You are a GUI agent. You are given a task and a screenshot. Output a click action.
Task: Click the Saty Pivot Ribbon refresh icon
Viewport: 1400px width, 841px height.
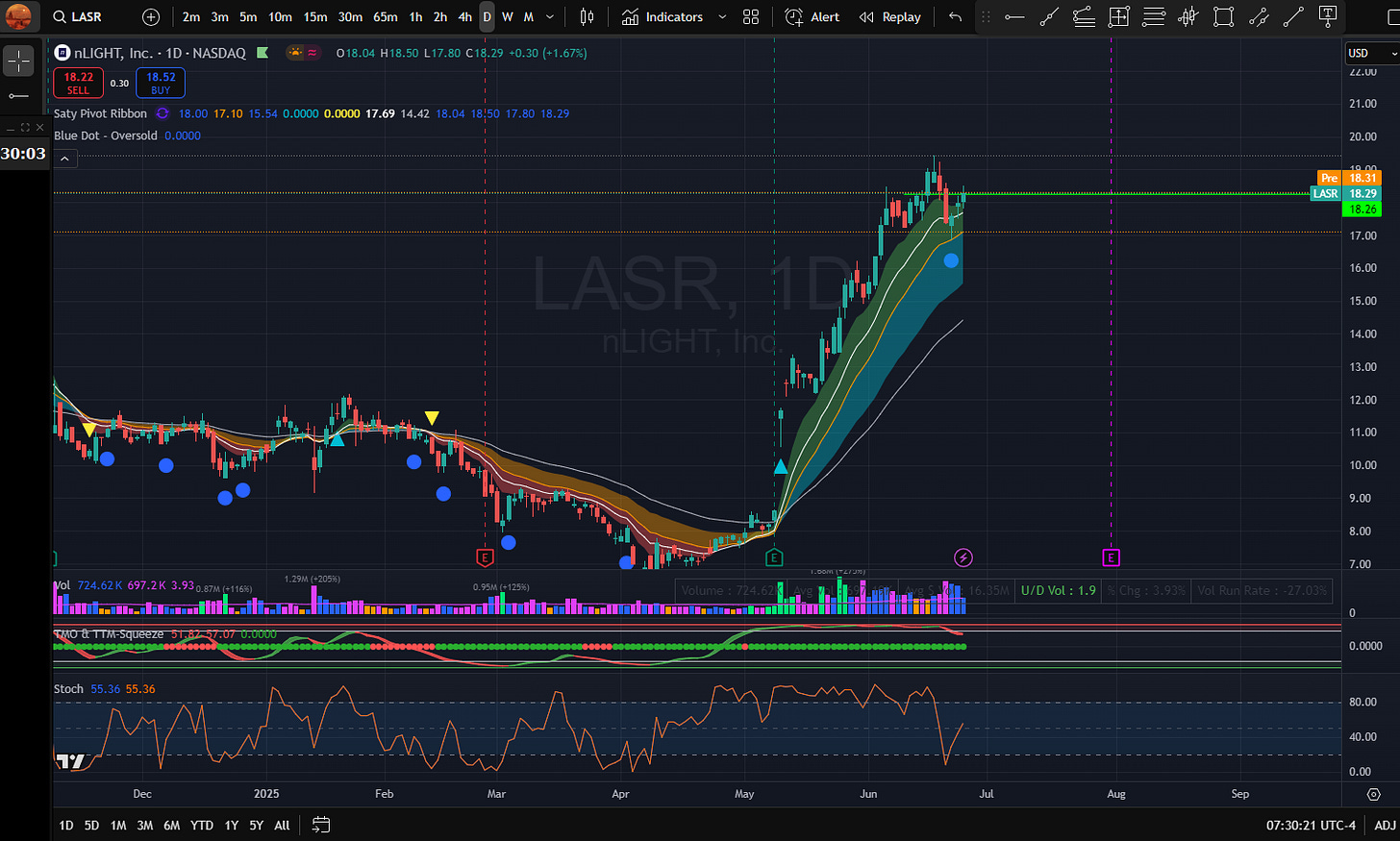pos(162,113)
